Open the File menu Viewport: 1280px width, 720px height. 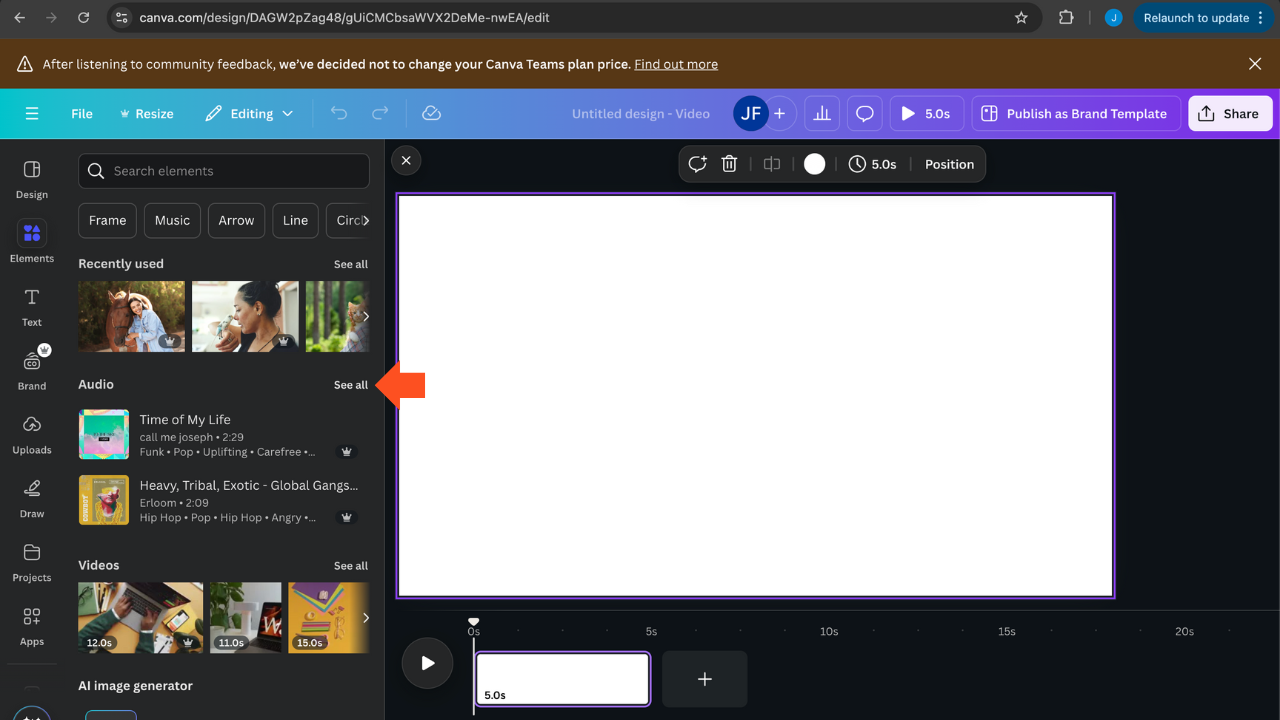click(81, 113)
